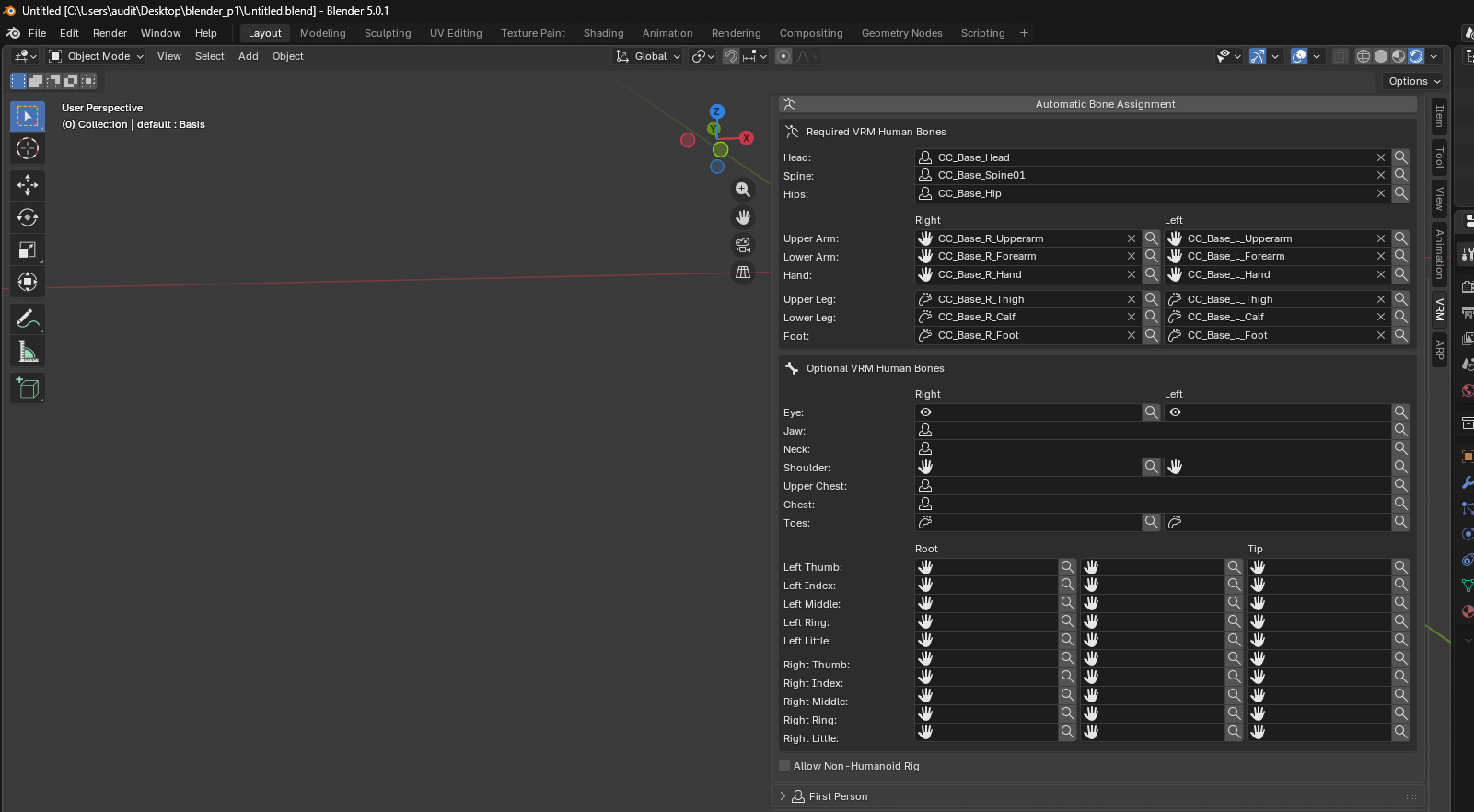
Task: Switch perspective/orthographic grid icon
Action: click(743, 273)
